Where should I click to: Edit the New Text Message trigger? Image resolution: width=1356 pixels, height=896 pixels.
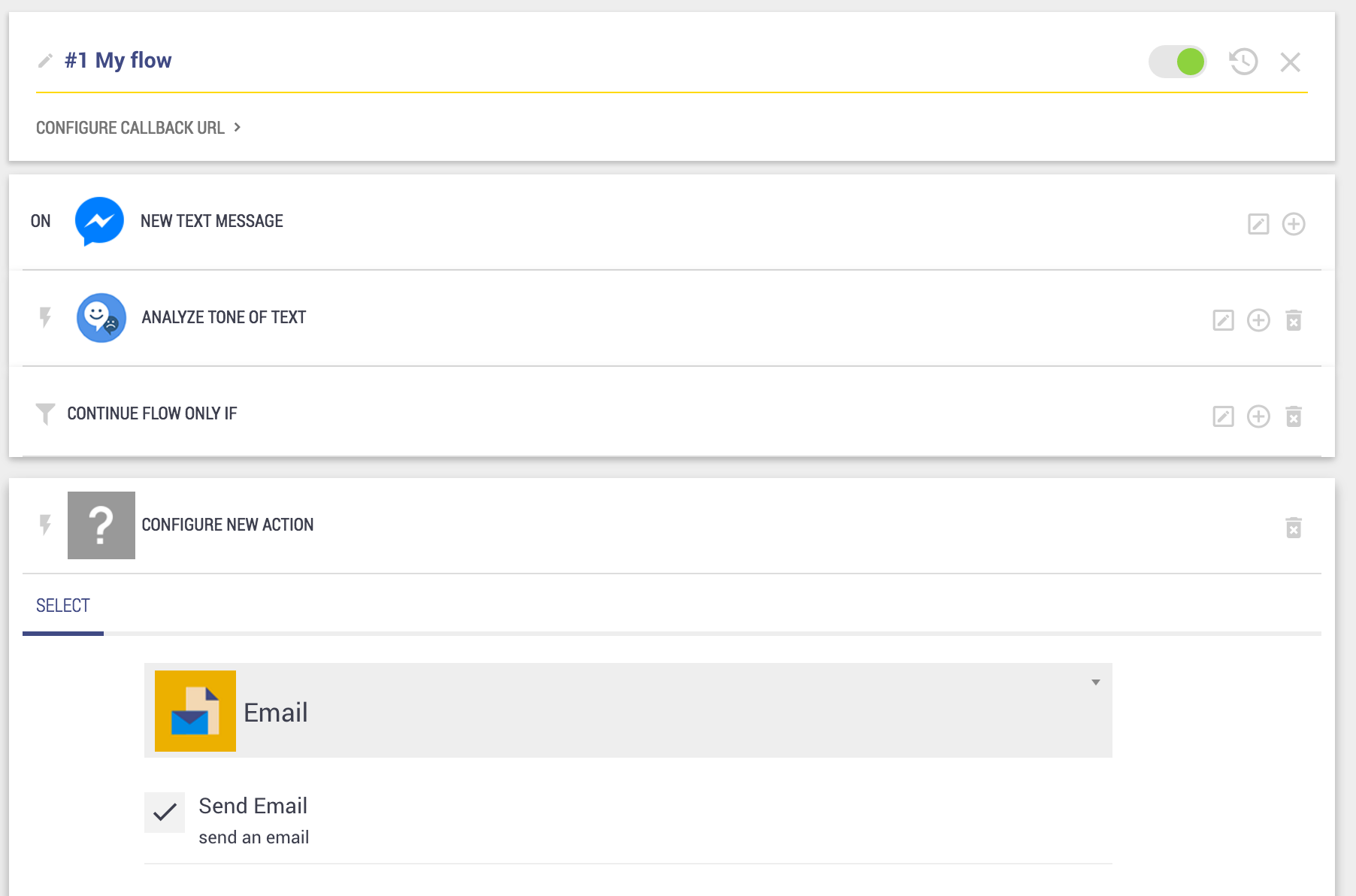1258,224
